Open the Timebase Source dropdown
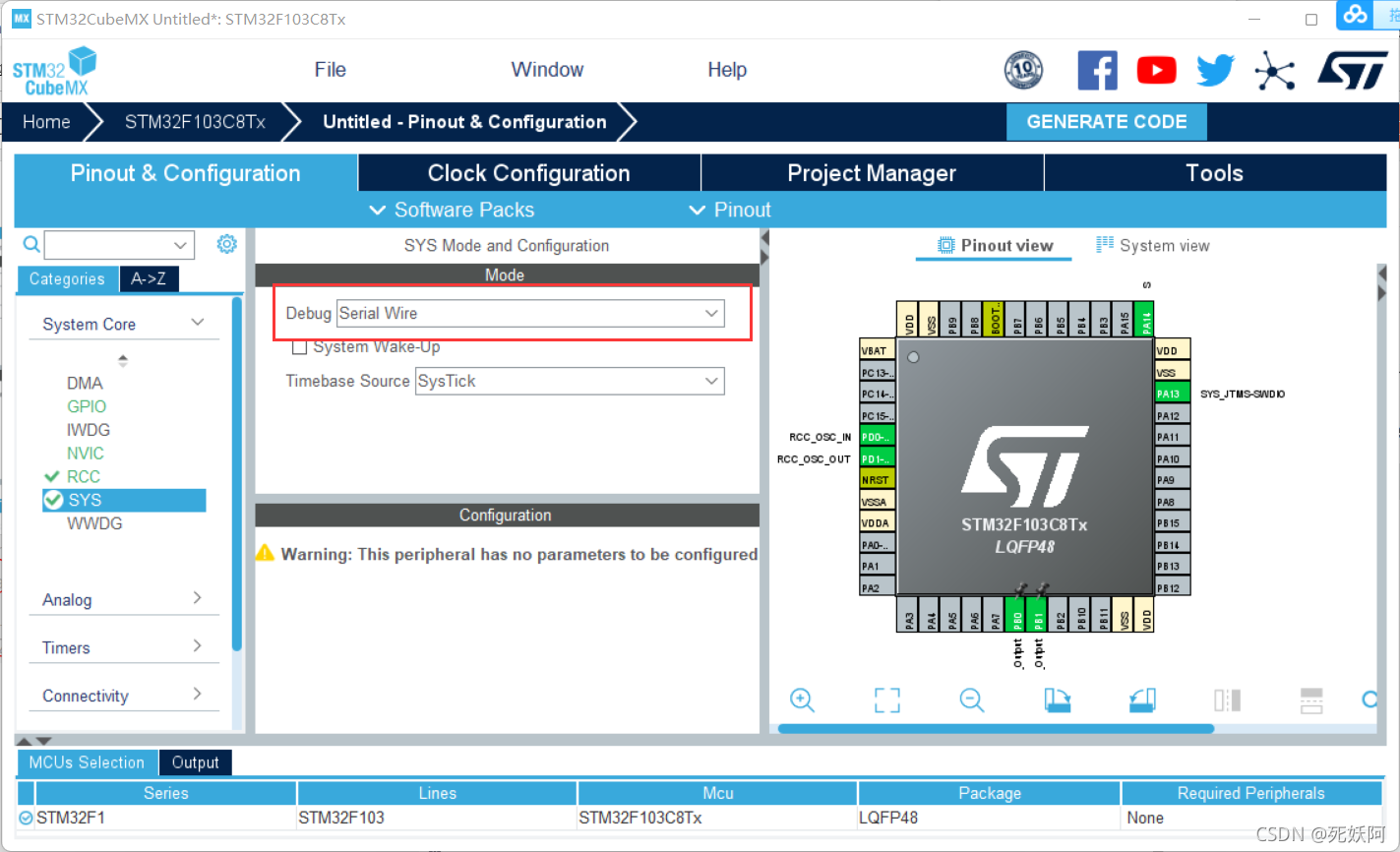This screenshot has height=852, width=1400. 571,381
